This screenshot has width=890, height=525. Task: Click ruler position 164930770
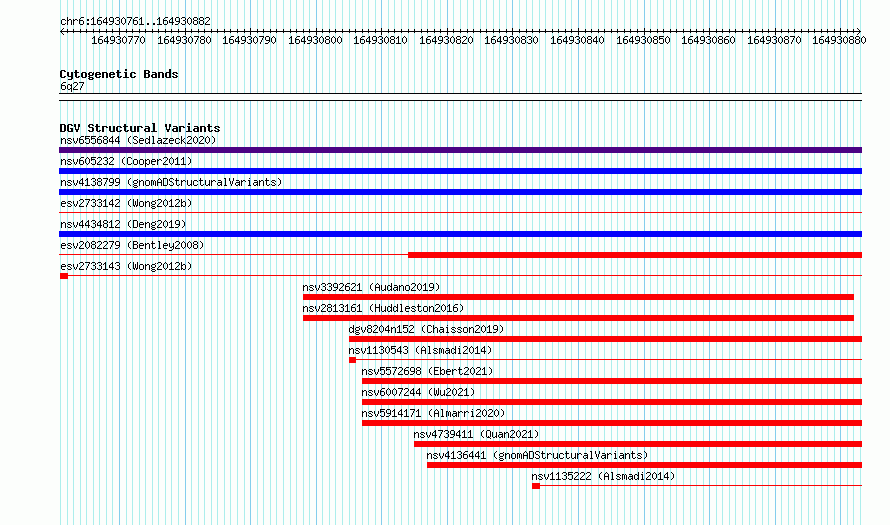click(x=118, y=40)
